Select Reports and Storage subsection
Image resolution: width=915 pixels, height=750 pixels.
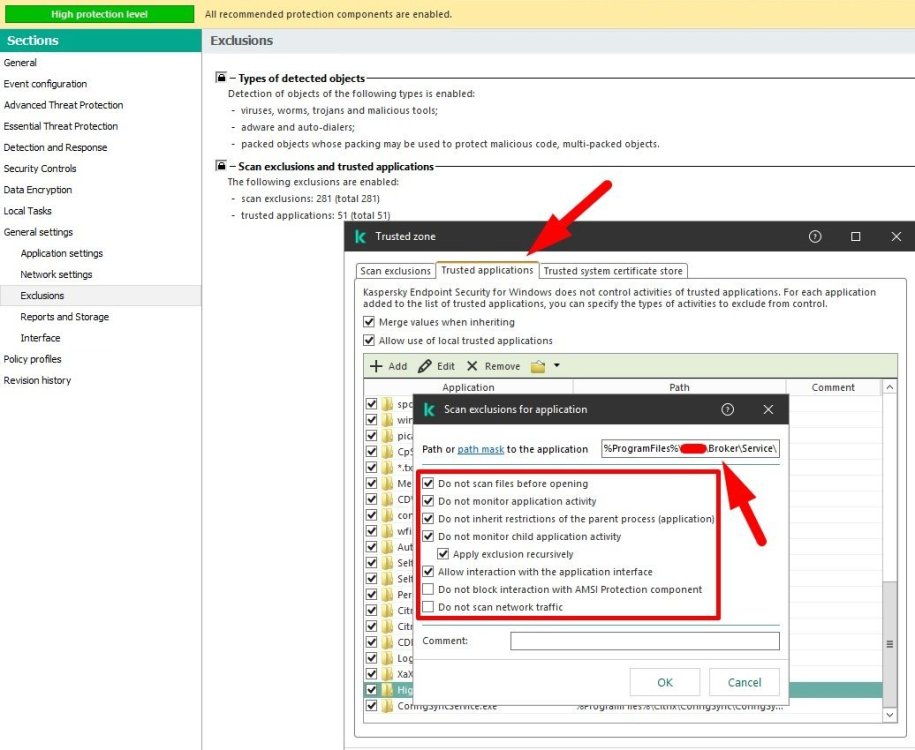click(x=64, y=317)
